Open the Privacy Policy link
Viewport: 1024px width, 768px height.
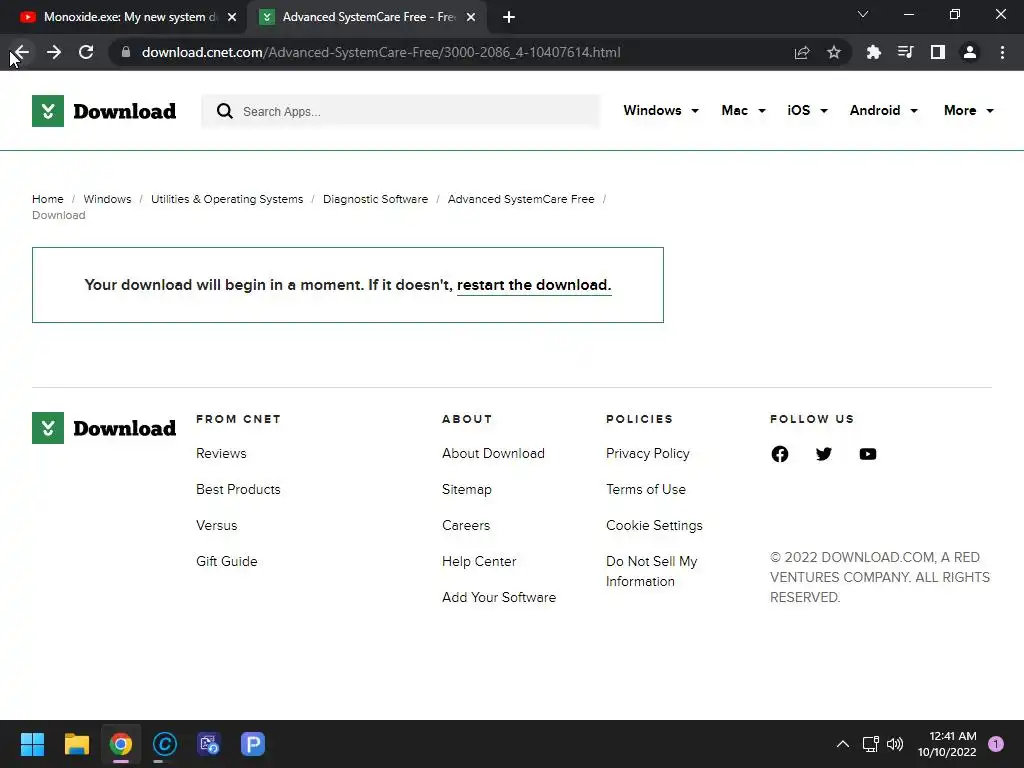[x=647, y=453]
